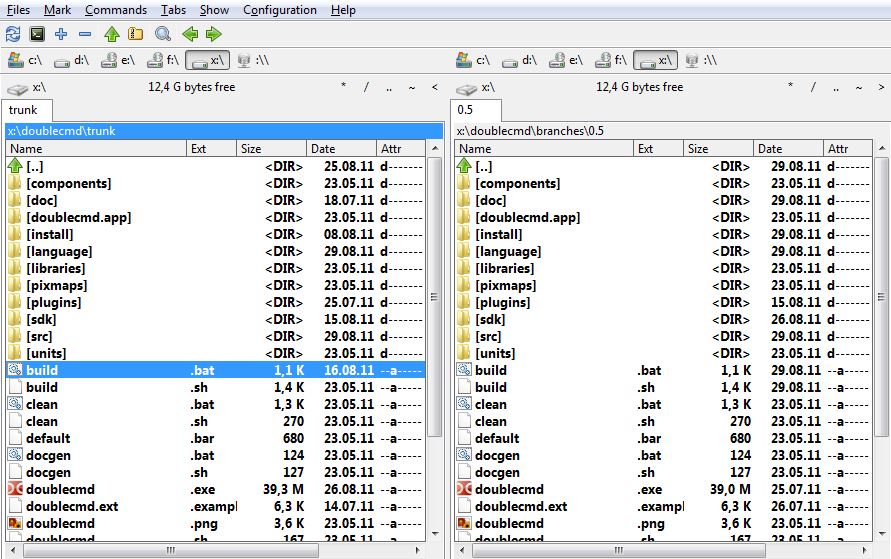Click the directory hotlist toolbar icon
The width and height of the screenshot is (891, 559).
135,35
